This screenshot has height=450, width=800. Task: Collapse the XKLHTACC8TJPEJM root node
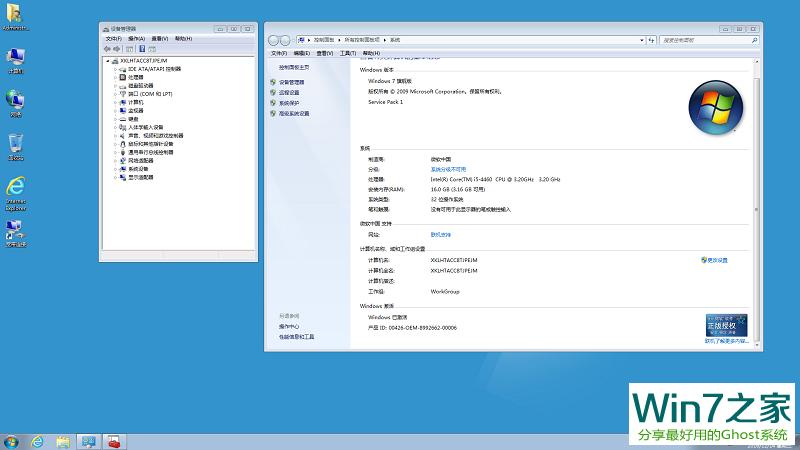click(x=108, y=61)
